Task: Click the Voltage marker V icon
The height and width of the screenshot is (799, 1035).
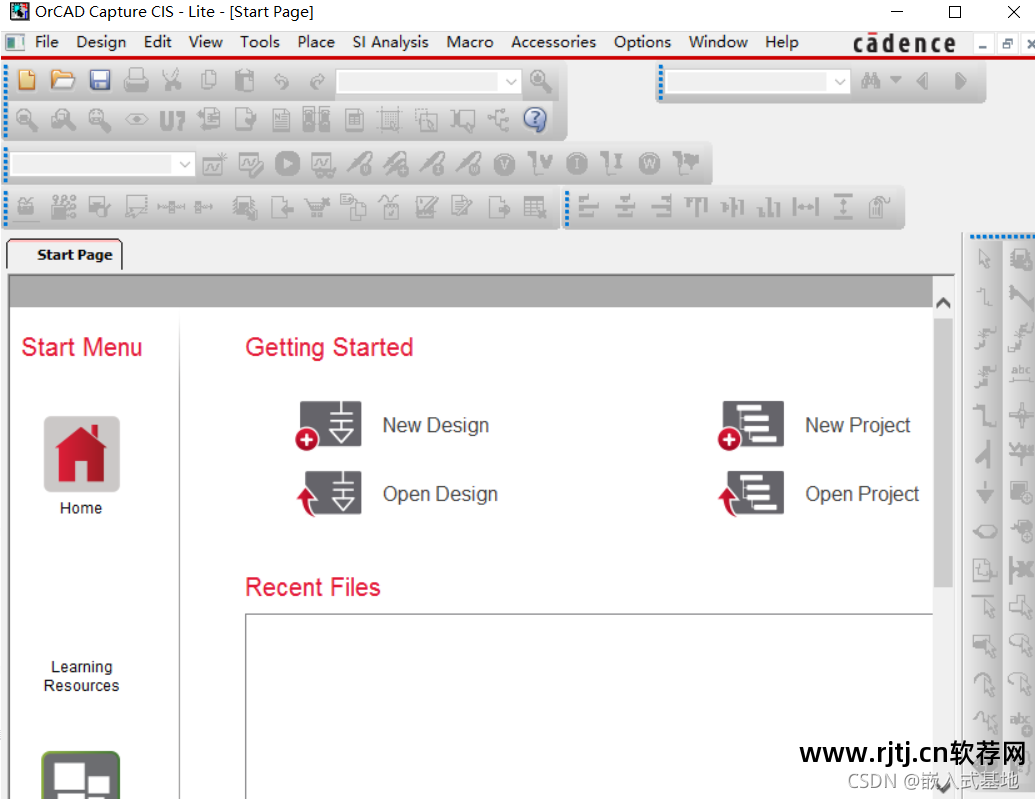Action: click(x=504, y=164)
